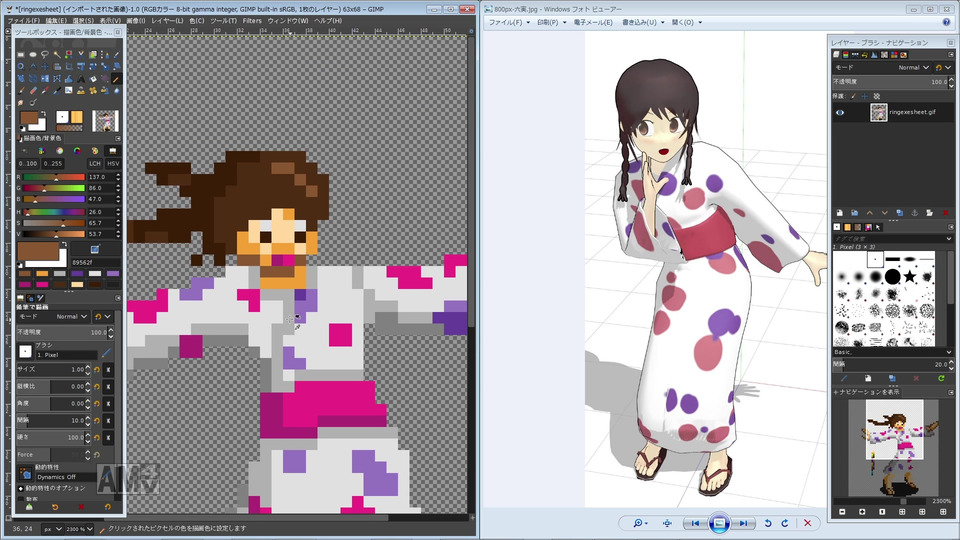The height and width of the screenshot is (540, 960).
Task: Select the Rectangle Select tool in toolbox
Action: pos(21,54)
